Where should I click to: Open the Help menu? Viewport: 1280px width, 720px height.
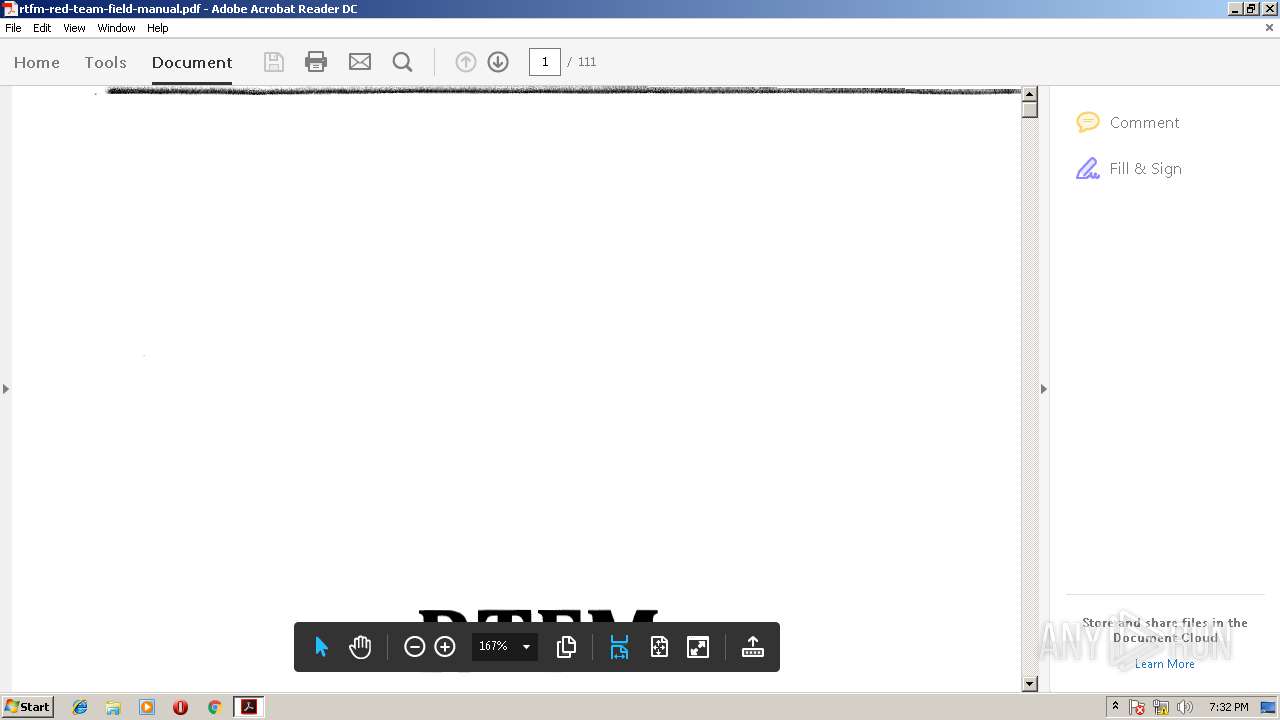point(158,28)
